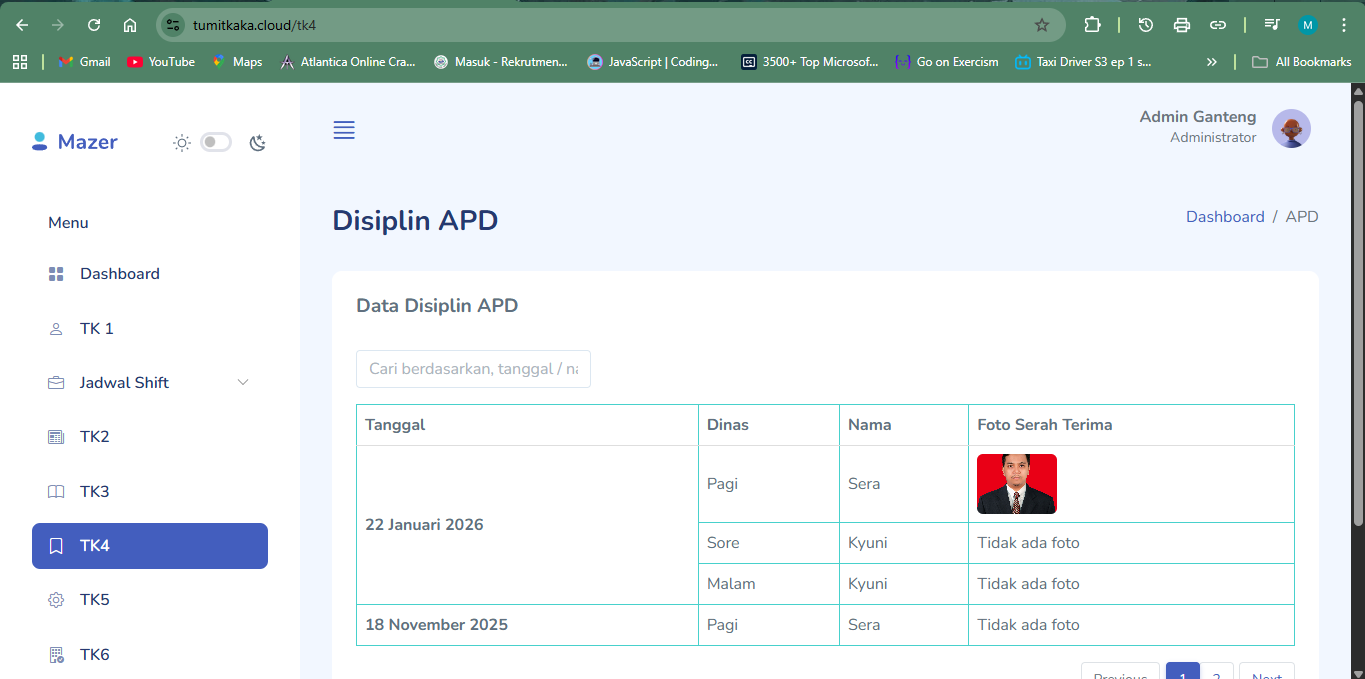Select TK5 in the sidebar menu
Viewport: 1365px width, 679px height.
(x=95, y=600)
